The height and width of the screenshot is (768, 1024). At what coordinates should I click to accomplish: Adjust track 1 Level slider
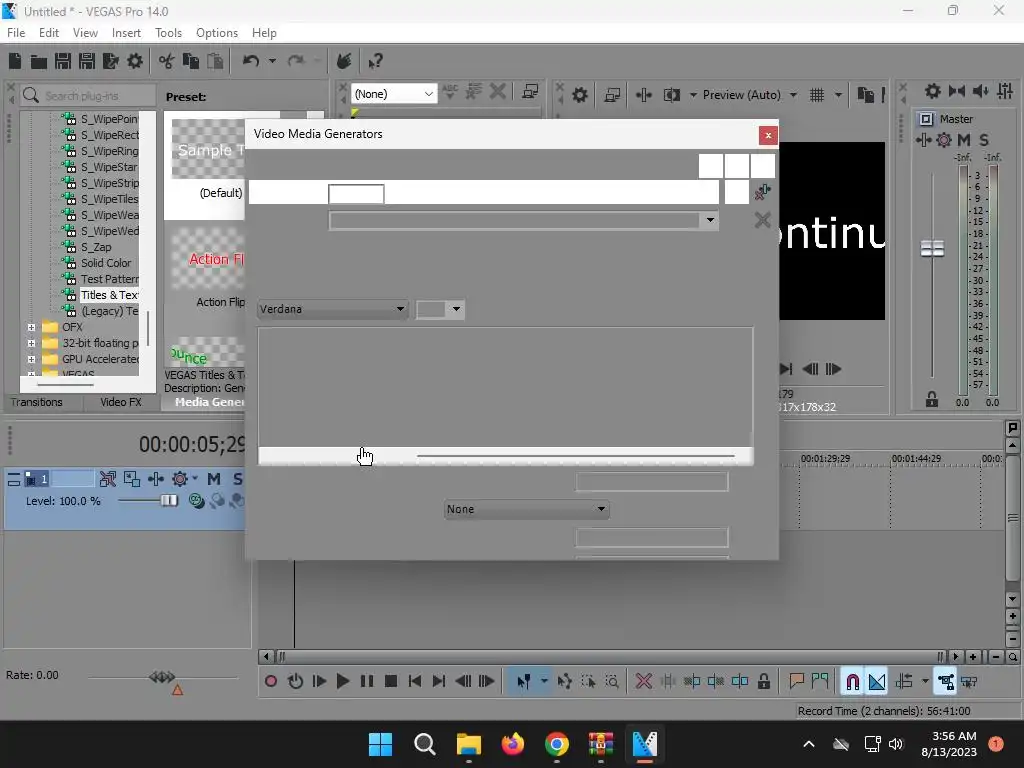pos(168,500)
